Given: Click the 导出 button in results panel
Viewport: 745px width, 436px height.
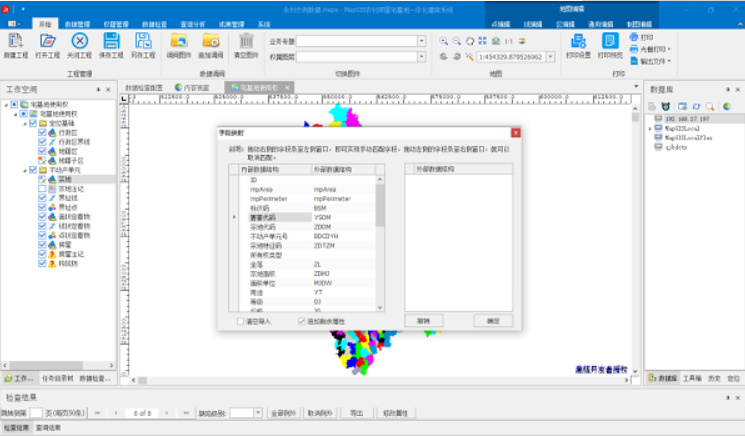Looking at the screenshot, I should 355,412.
